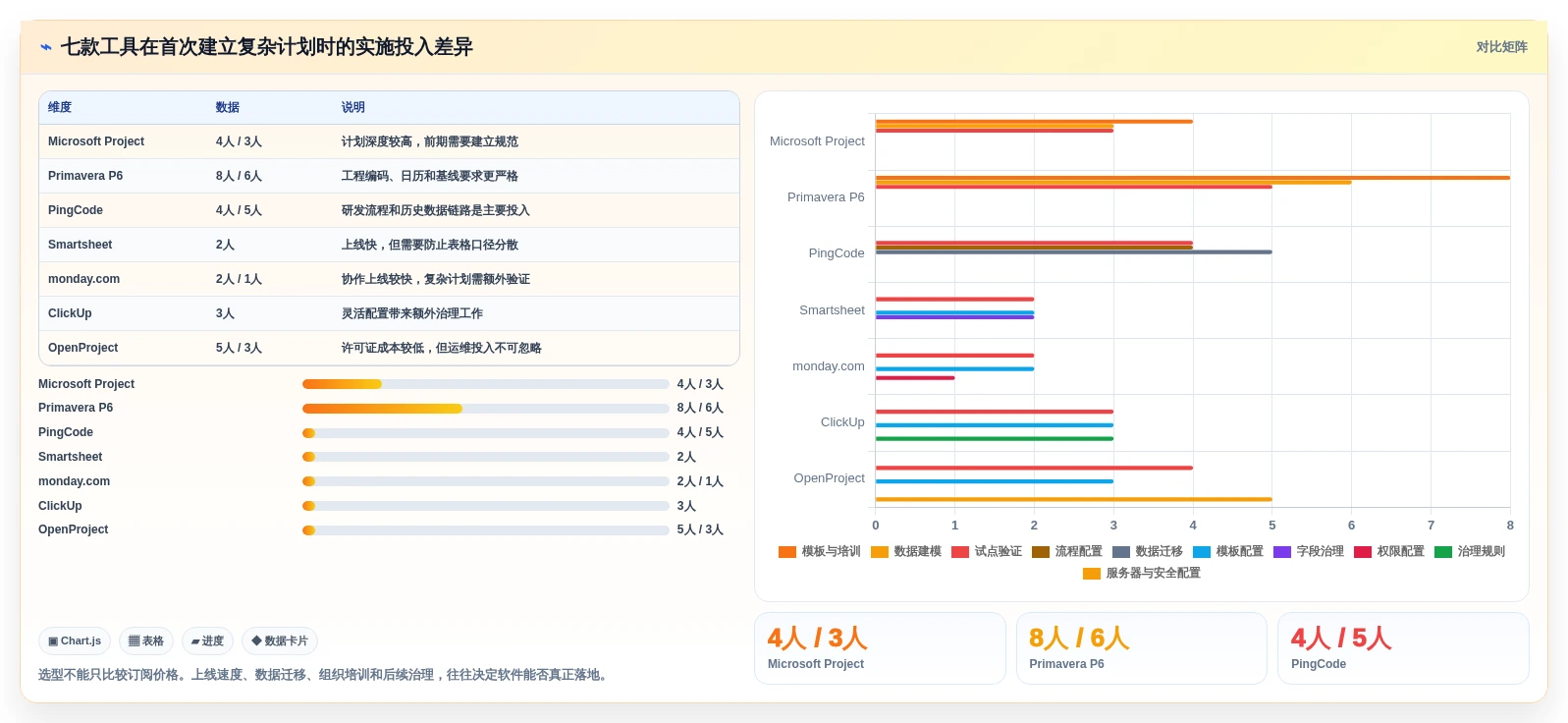This screenshot has height=723, width=1568.
Task: Click the 维度 column header
Action: tap(60, 107)
